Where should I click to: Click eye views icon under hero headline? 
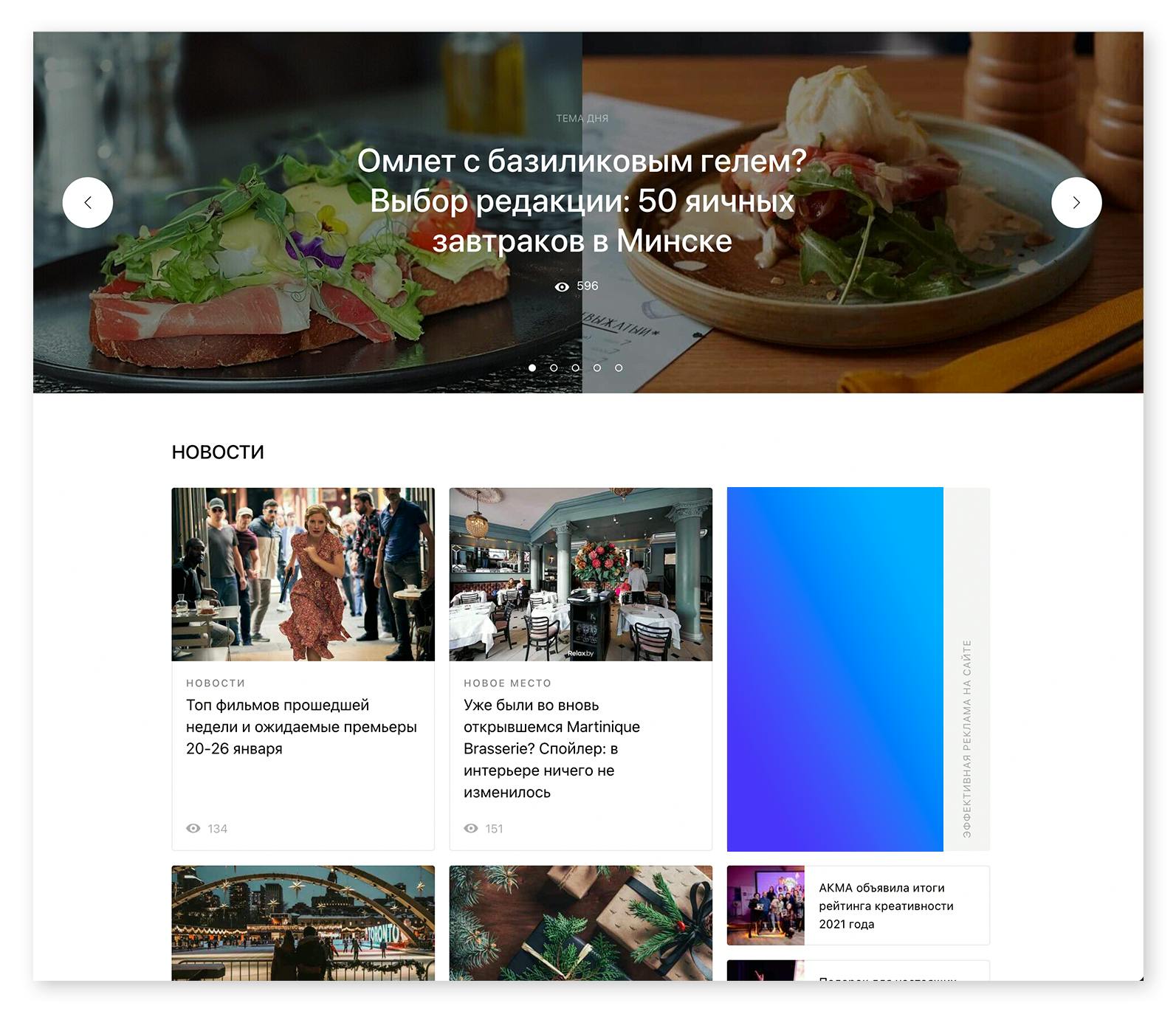coord(562,286)
